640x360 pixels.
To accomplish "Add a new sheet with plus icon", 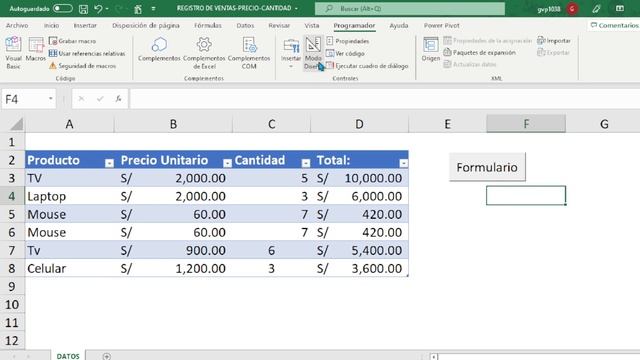I will click(x=107, y=356).
